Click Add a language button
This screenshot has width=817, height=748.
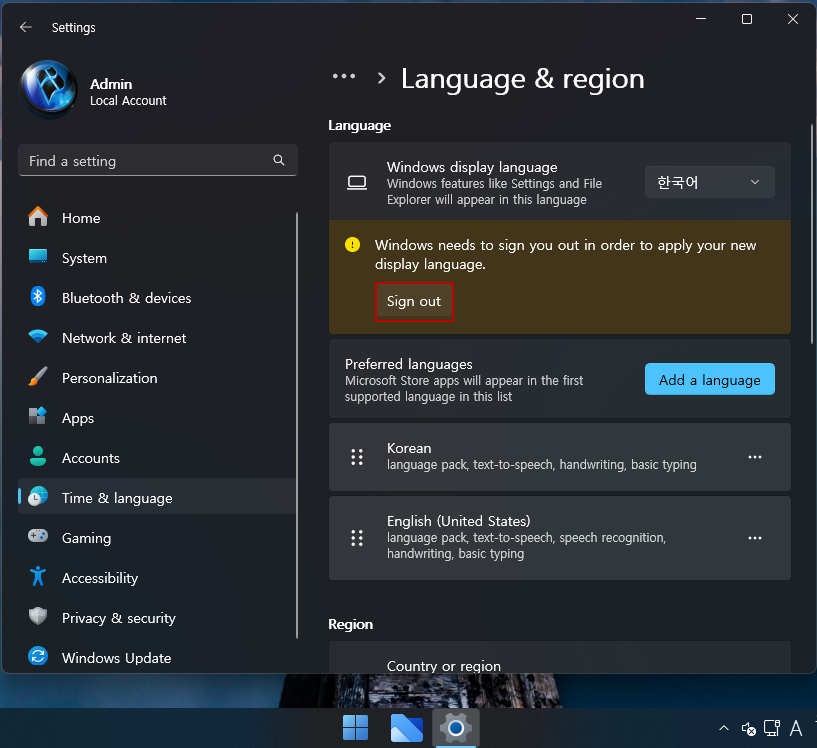(x=710, y=379)
